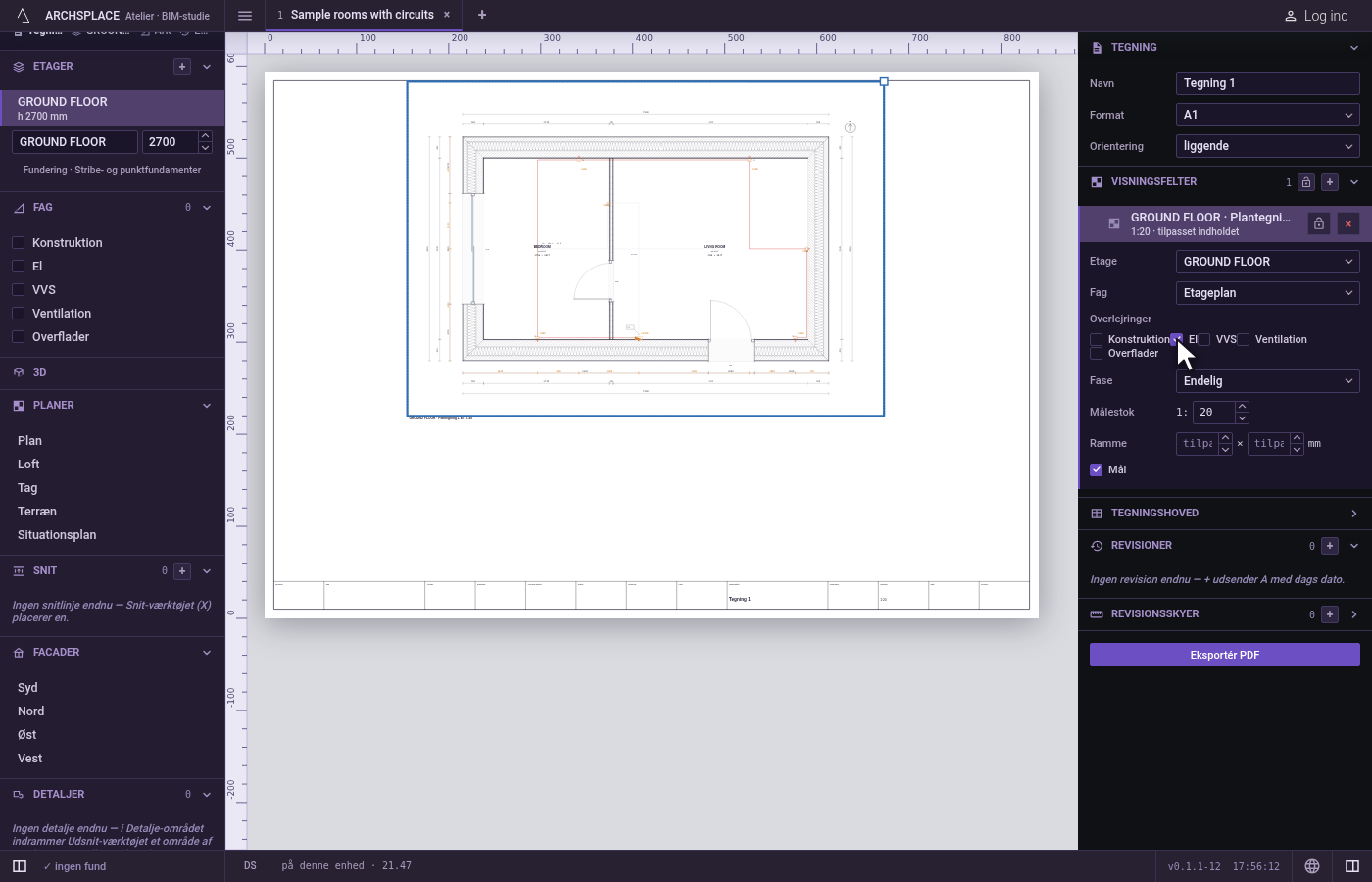Add a new tab with plus icon

tap(481, 15)
